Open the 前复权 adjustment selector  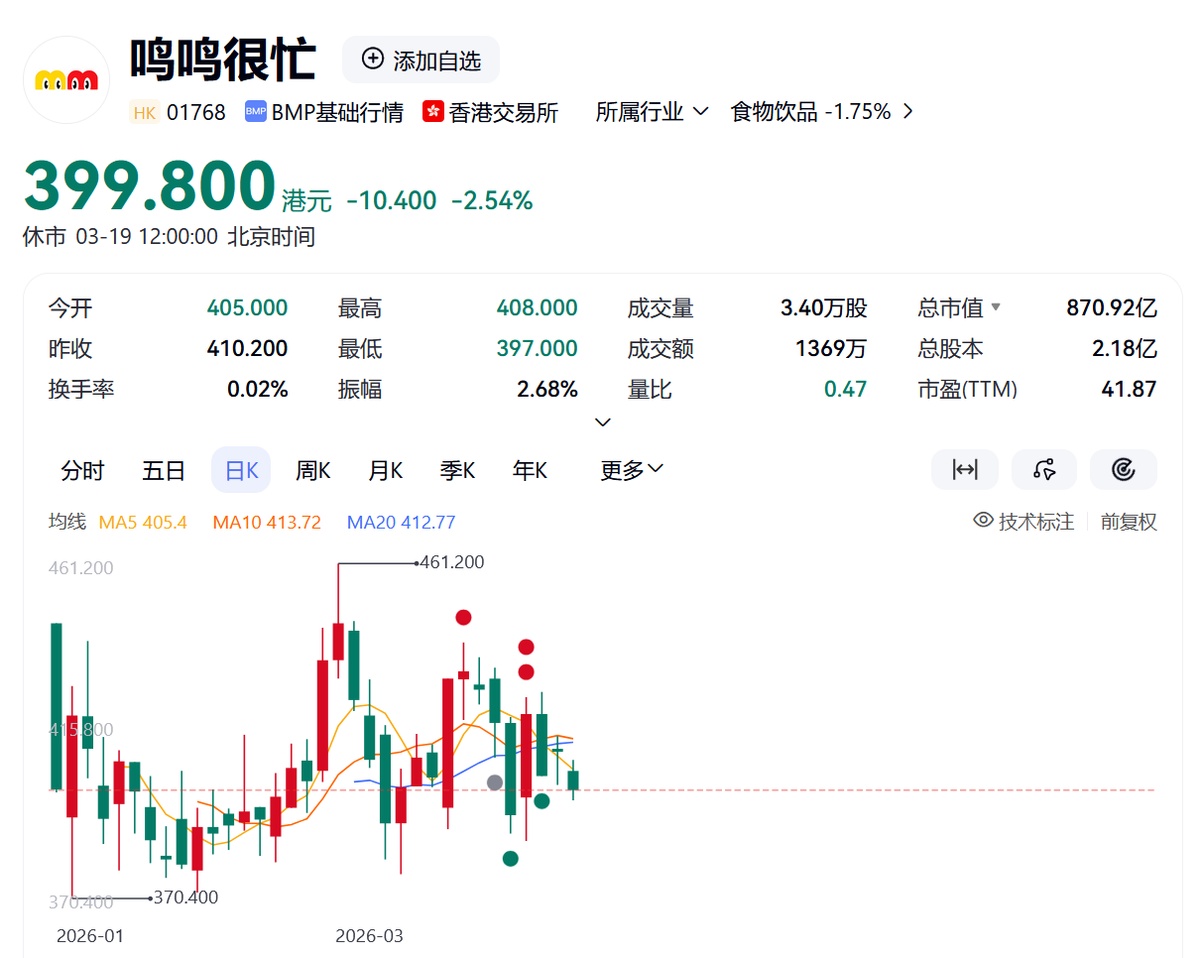pos(1129,521)
